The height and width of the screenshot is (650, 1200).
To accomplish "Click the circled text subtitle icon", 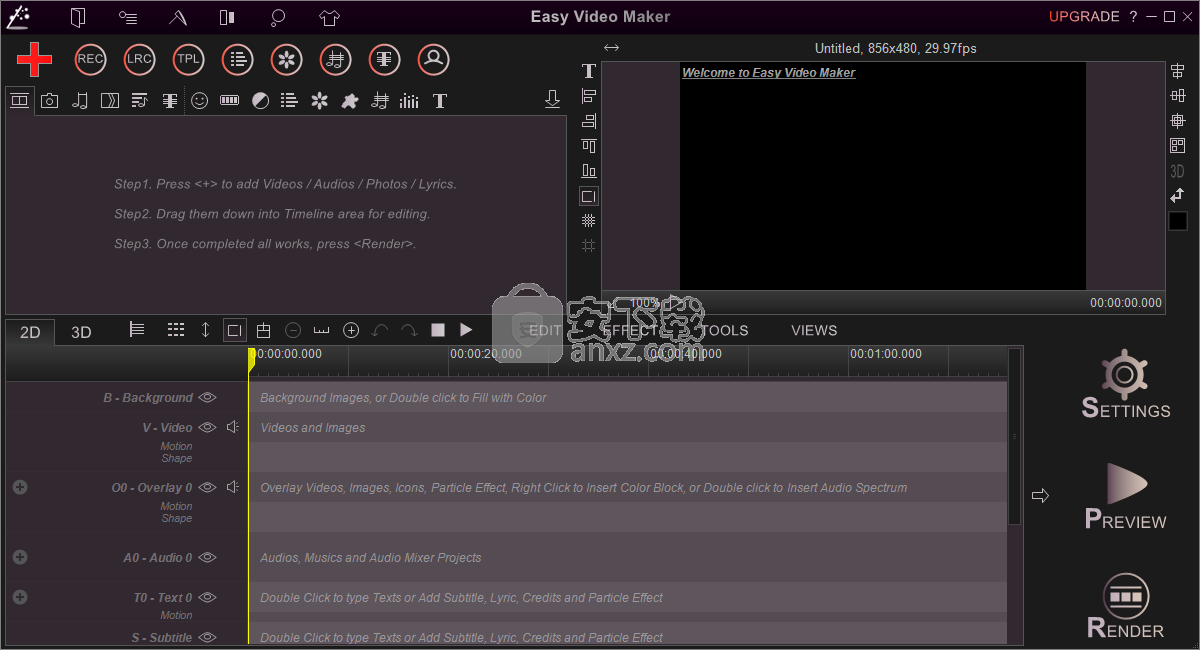I will [385, 60].
